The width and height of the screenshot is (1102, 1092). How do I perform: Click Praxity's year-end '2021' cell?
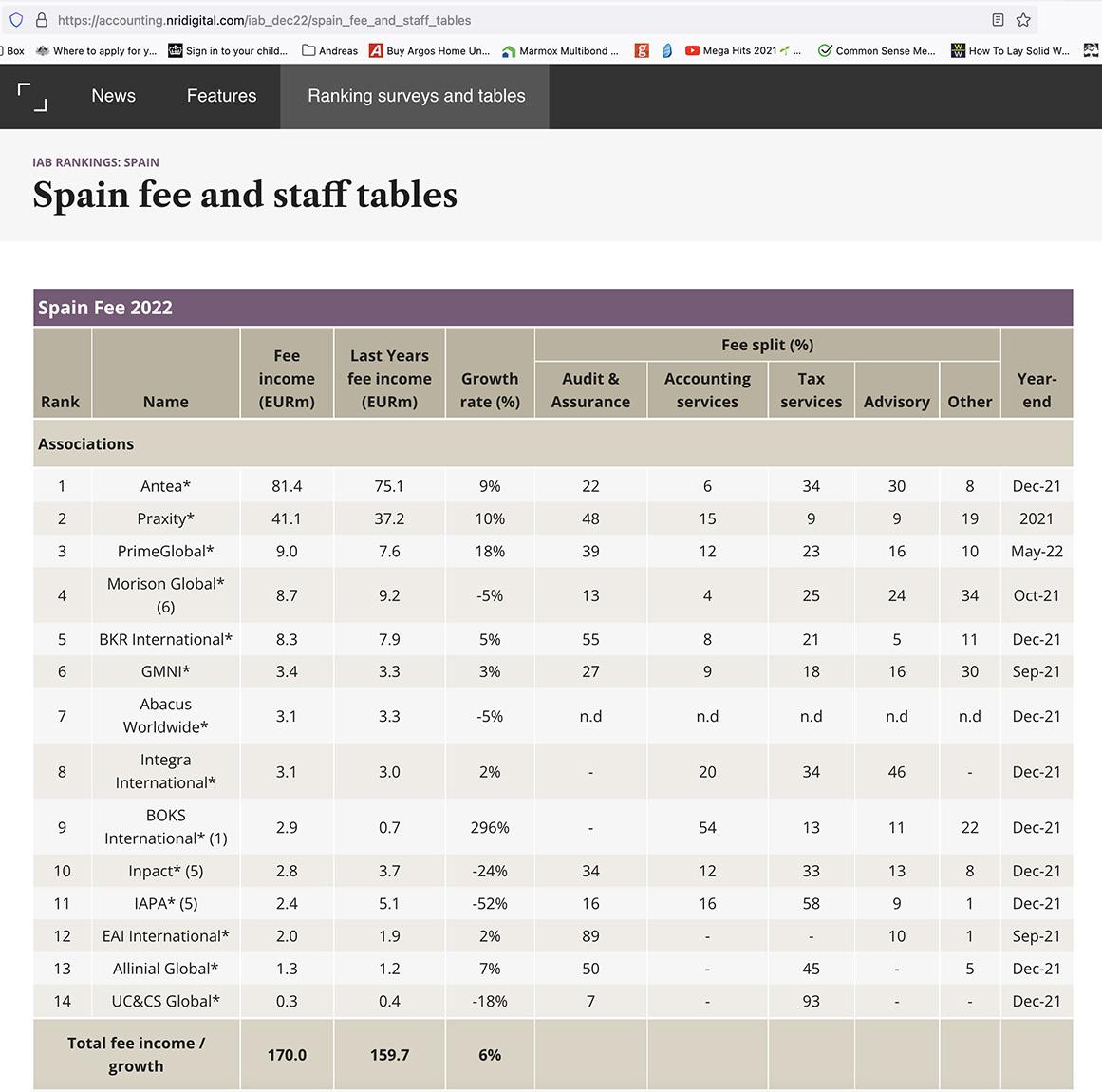tap(1037, 518)
